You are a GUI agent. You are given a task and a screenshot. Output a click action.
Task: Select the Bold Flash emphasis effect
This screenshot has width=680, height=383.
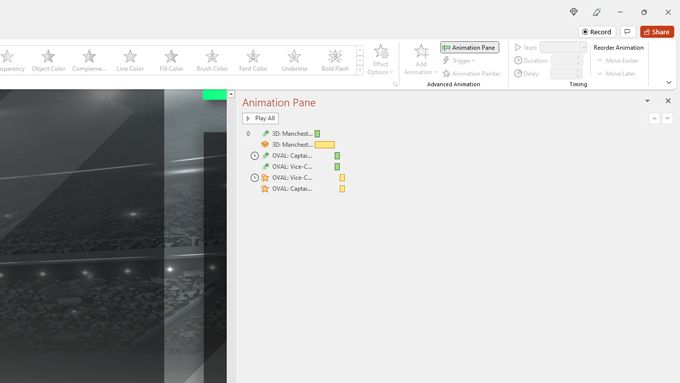(x=335, y=60)
